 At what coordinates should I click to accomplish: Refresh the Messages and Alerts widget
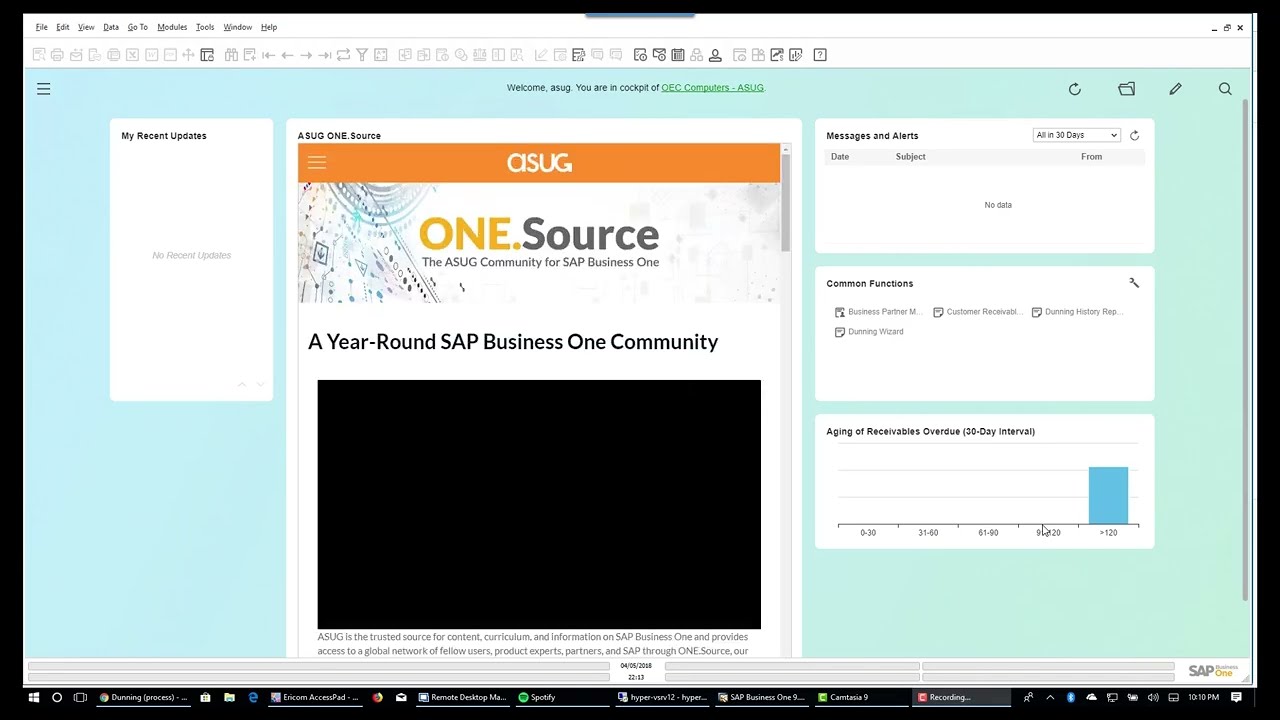pyautogui.click(x=1134, y=135)
